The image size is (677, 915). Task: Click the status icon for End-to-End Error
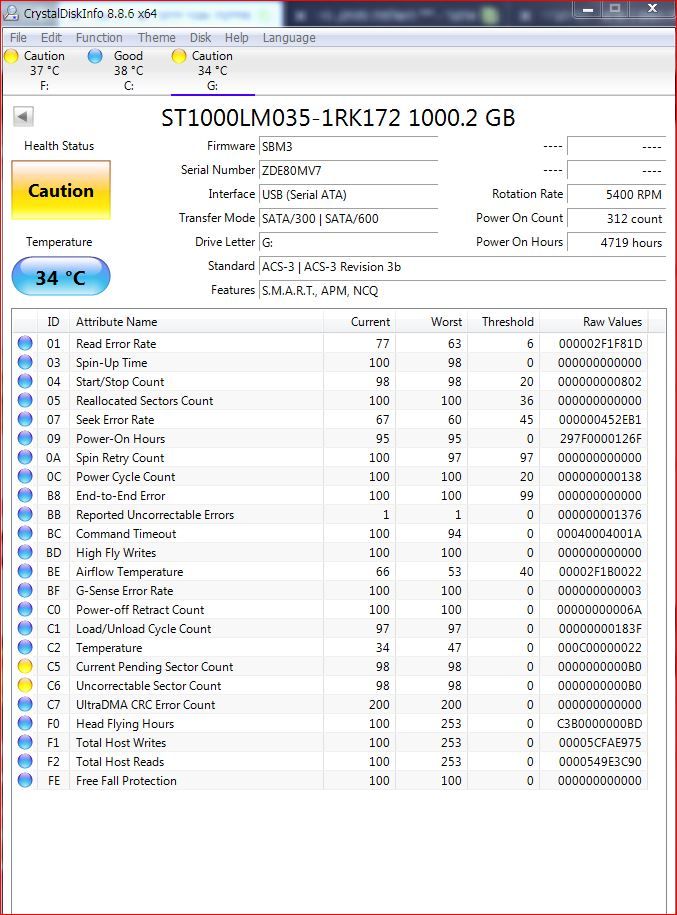pyautogui.click(x=25, y=495)
